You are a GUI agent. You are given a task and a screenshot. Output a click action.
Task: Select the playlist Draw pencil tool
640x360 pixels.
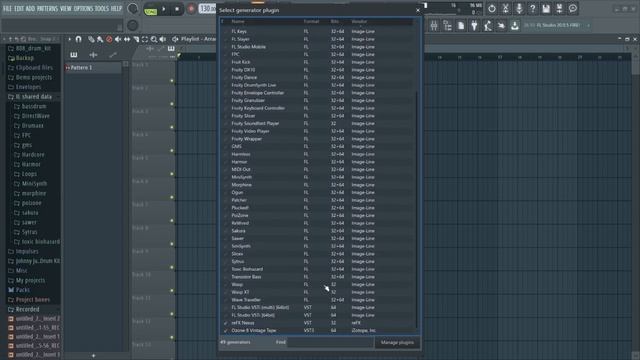click(91, 39)
